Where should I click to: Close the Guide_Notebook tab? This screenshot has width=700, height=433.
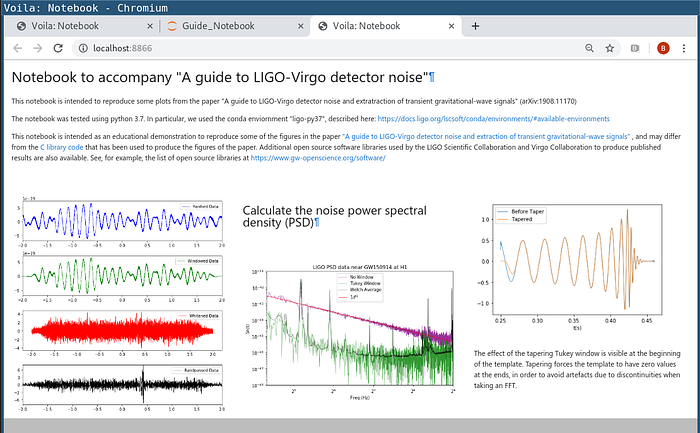[301, 26]
